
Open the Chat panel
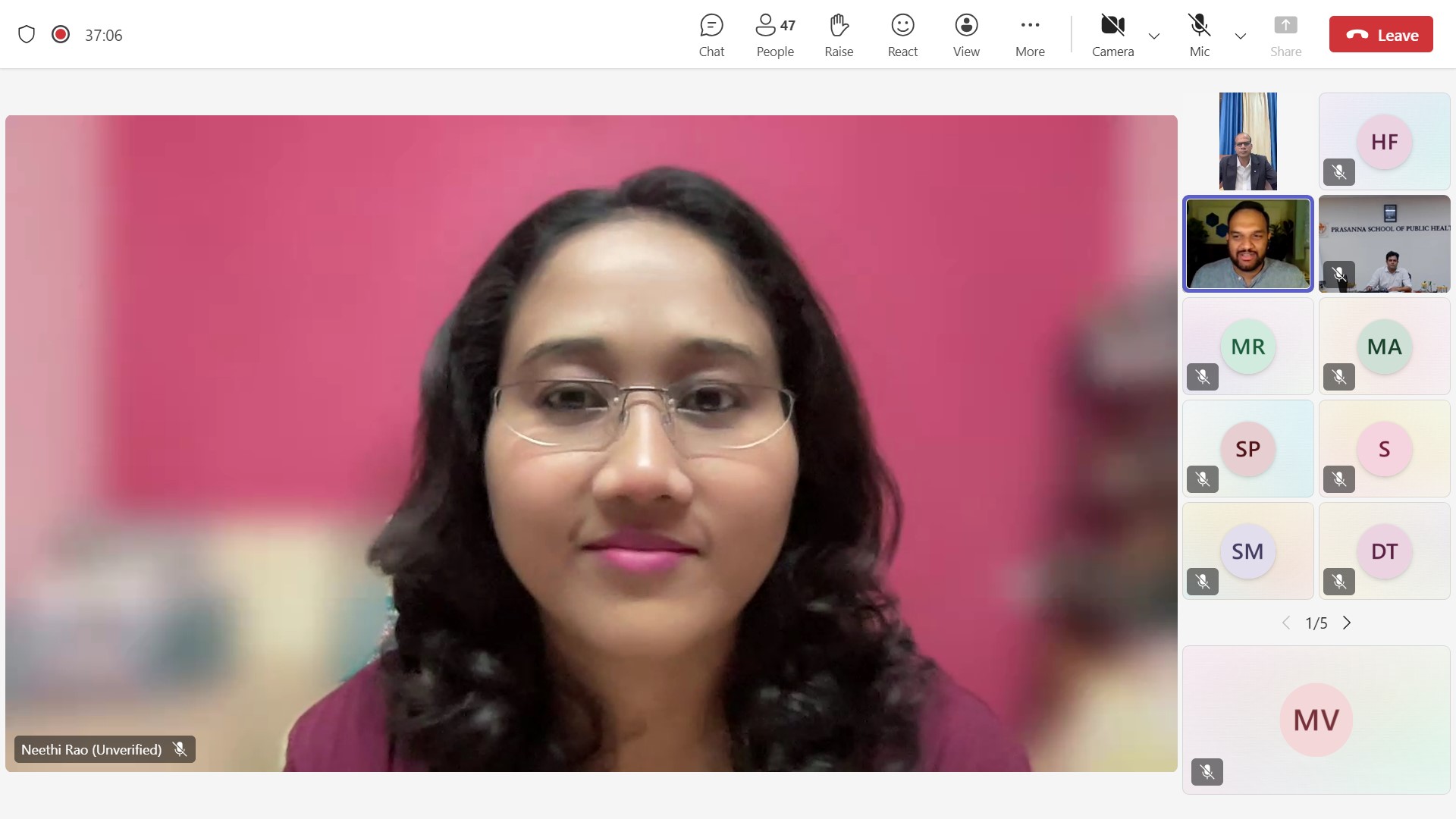coord(711,35)
